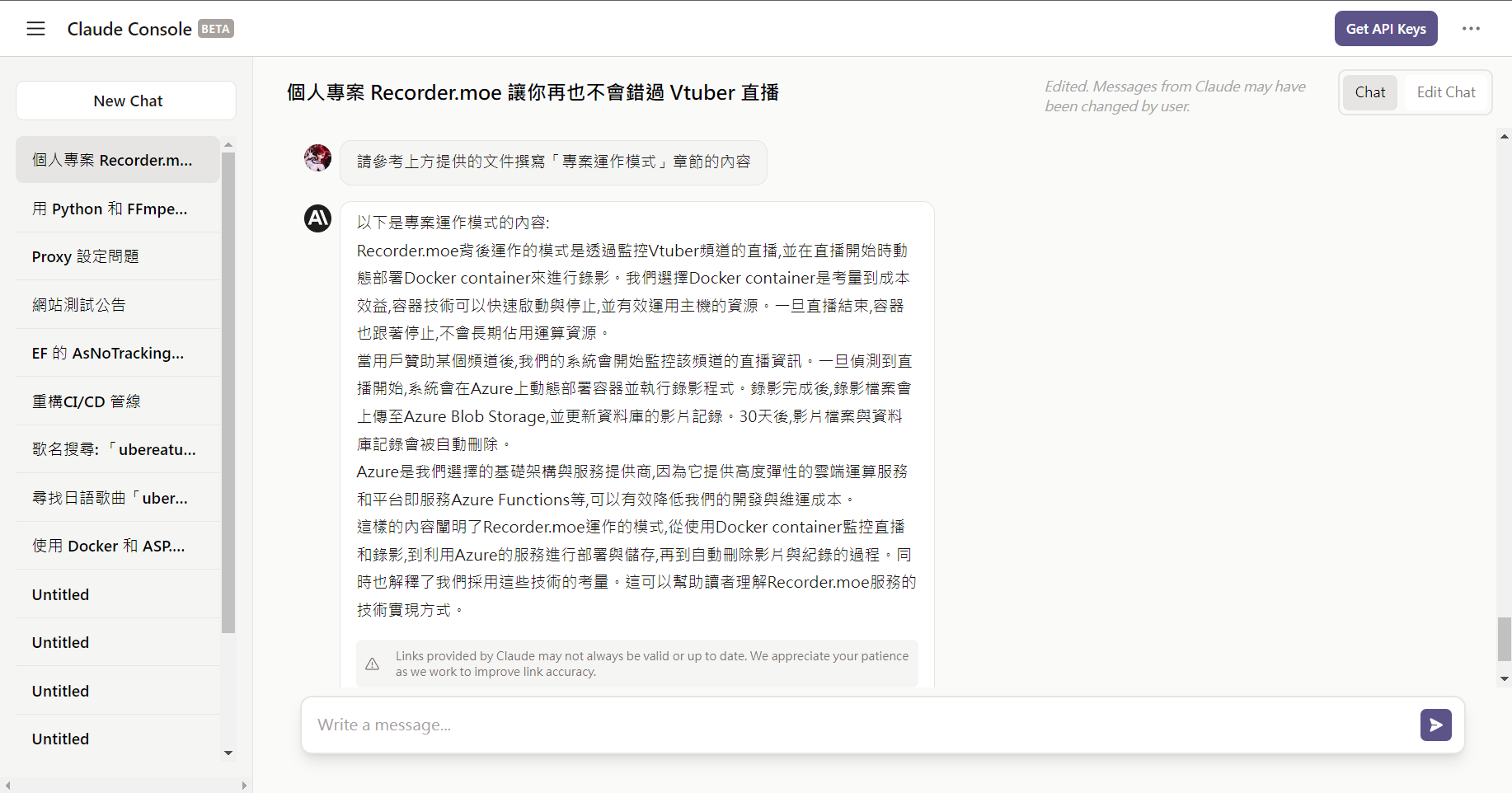
Task: Start a New Chat
Action: pyautogui.click(x=126, y=101)
